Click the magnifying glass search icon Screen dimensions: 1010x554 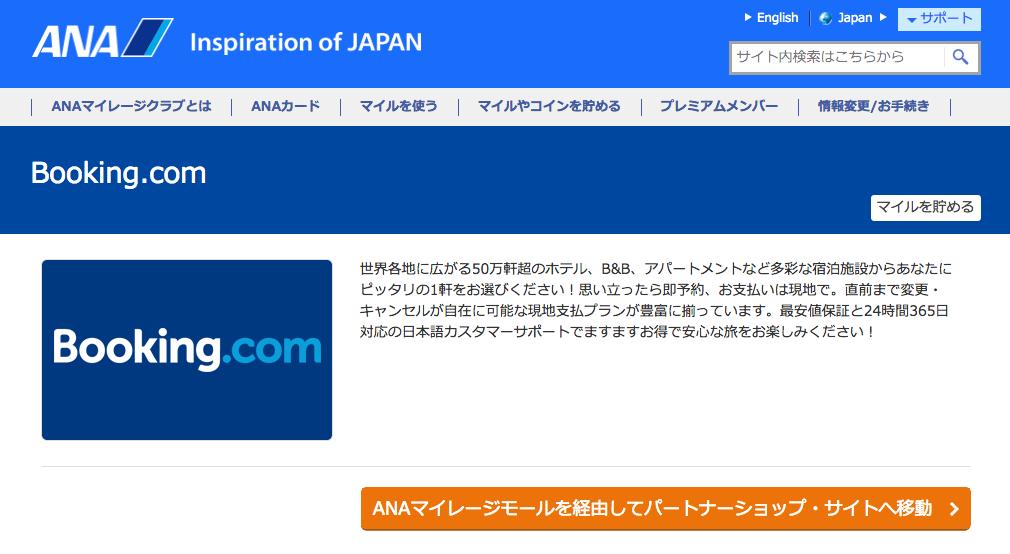pos(960,57)
